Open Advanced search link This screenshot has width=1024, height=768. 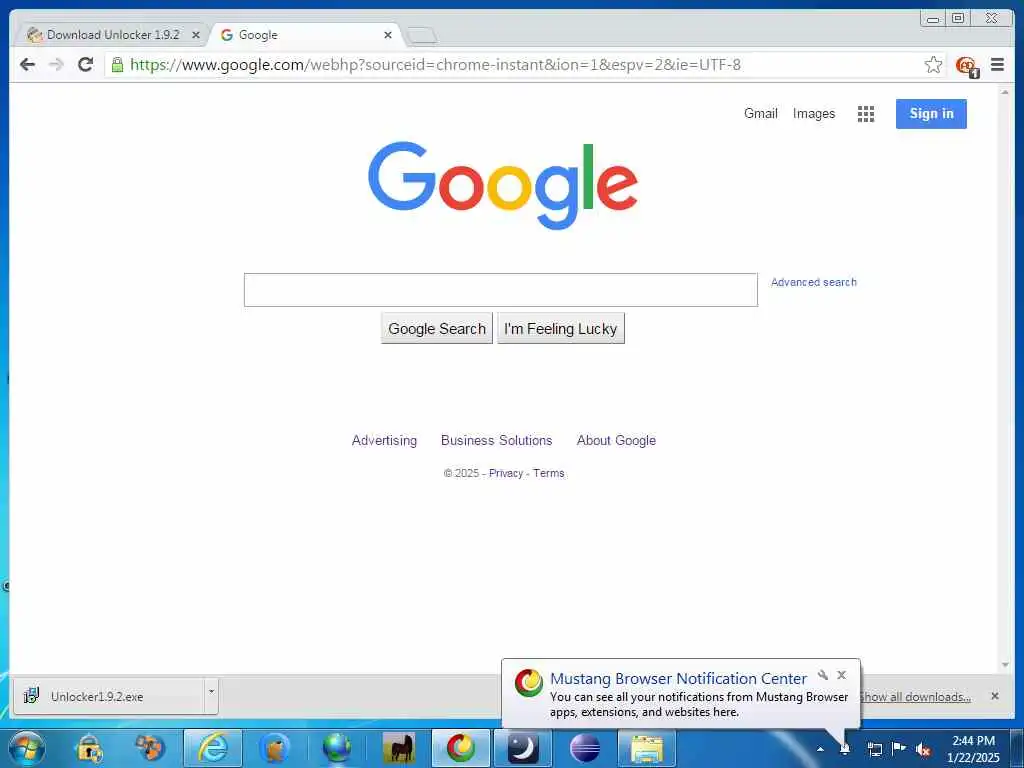coord(814,282)
